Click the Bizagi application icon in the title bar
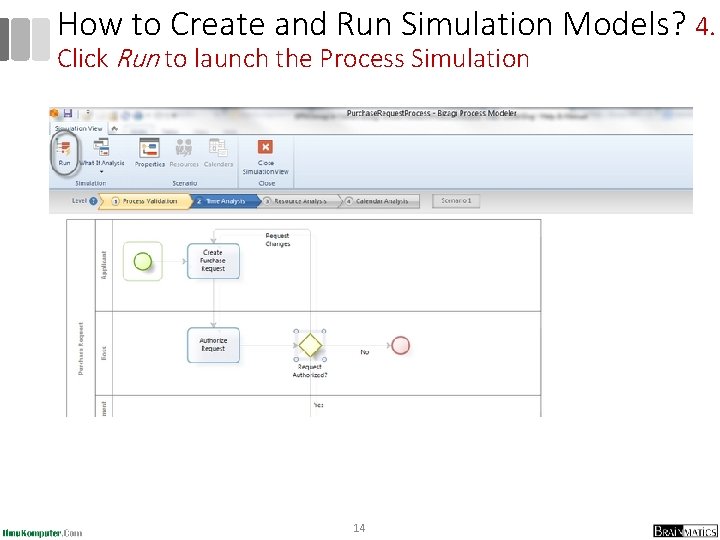 tap(54, 113)
